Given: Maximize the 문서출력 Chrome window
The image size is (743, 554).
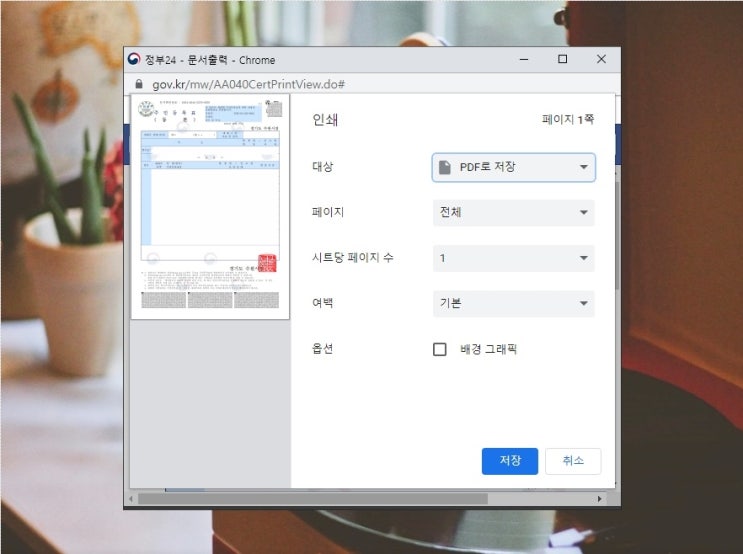Looking at the screenshot, I should coord(562,59).
